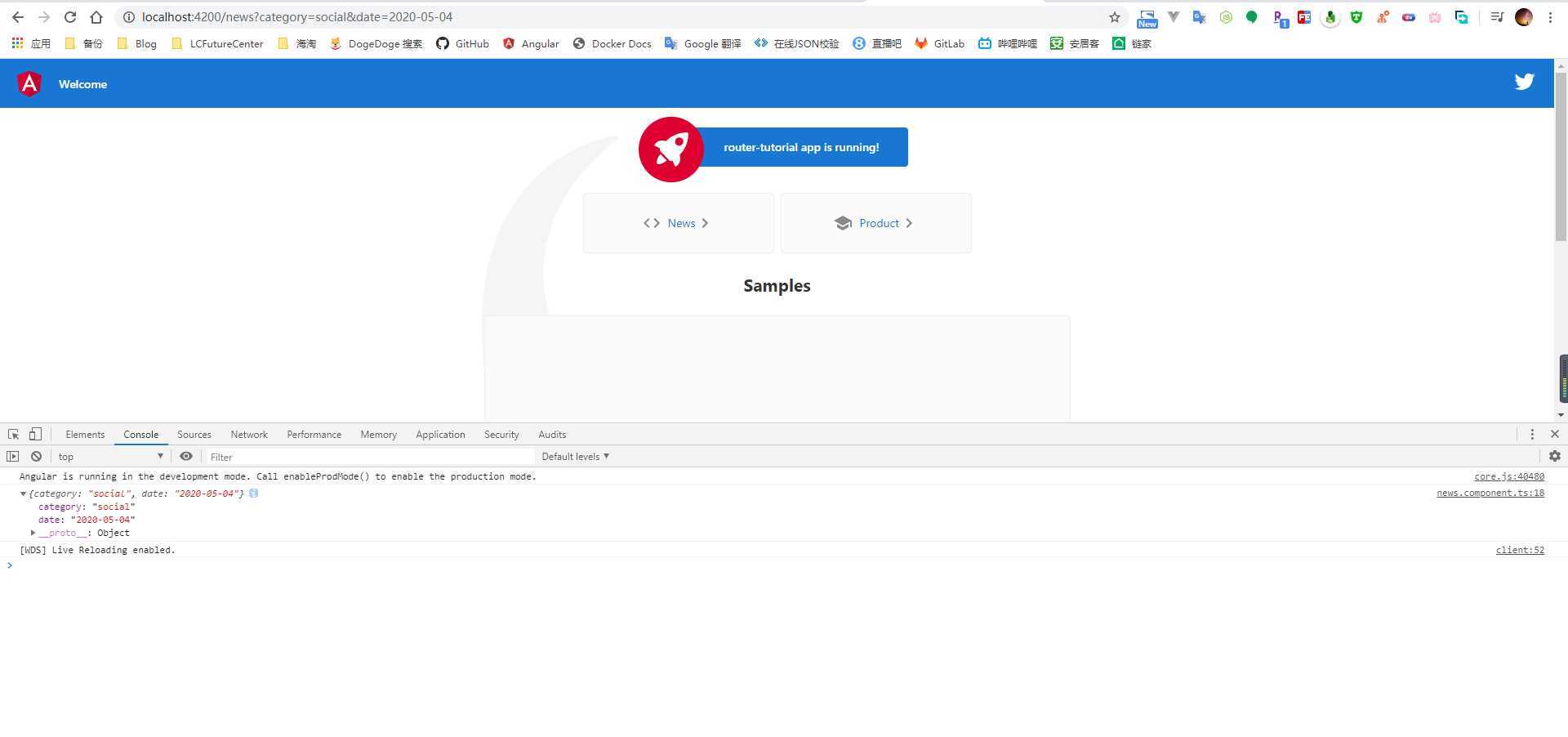This screenshot has width=1568, height=737.
Task: Open the Security tab
Action: (x=501, y=434)
